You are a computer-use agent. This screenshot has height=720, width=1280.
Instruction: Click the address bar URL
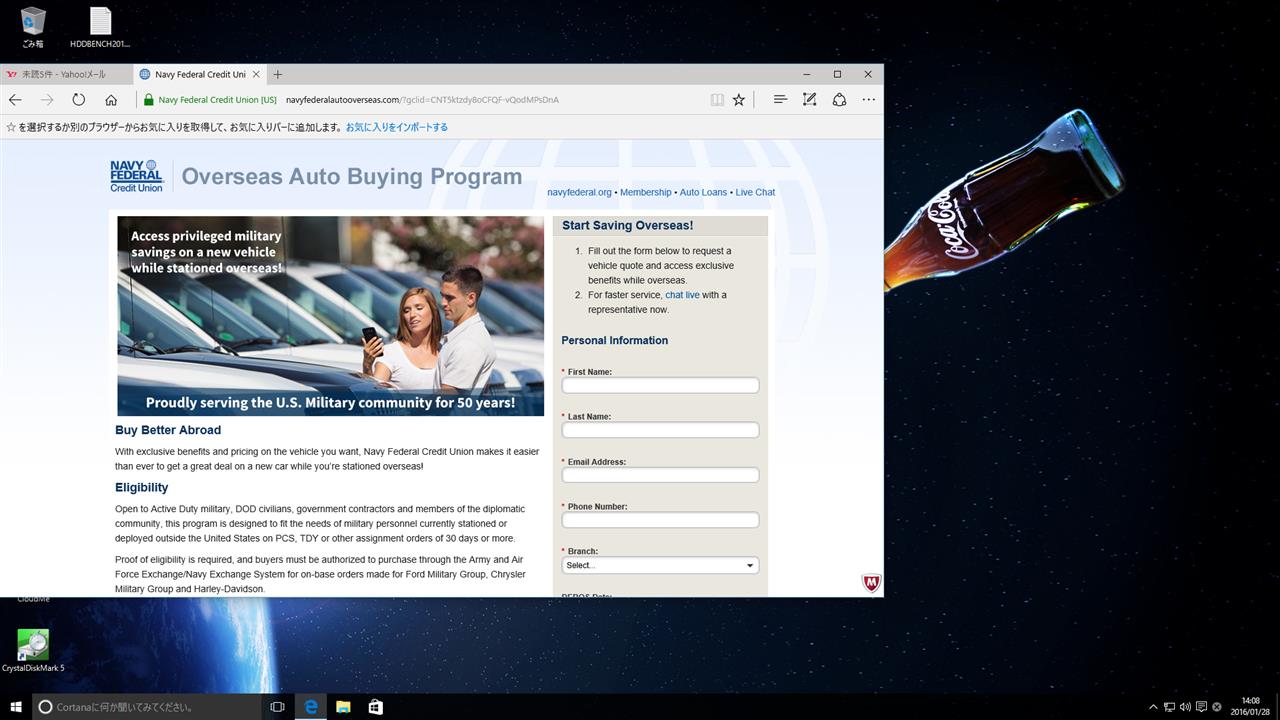point(422,100)
